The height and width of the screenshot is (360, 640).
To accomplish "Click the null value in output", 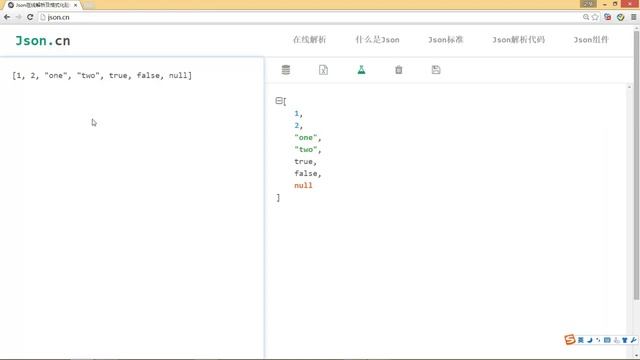I will (303, 185).
